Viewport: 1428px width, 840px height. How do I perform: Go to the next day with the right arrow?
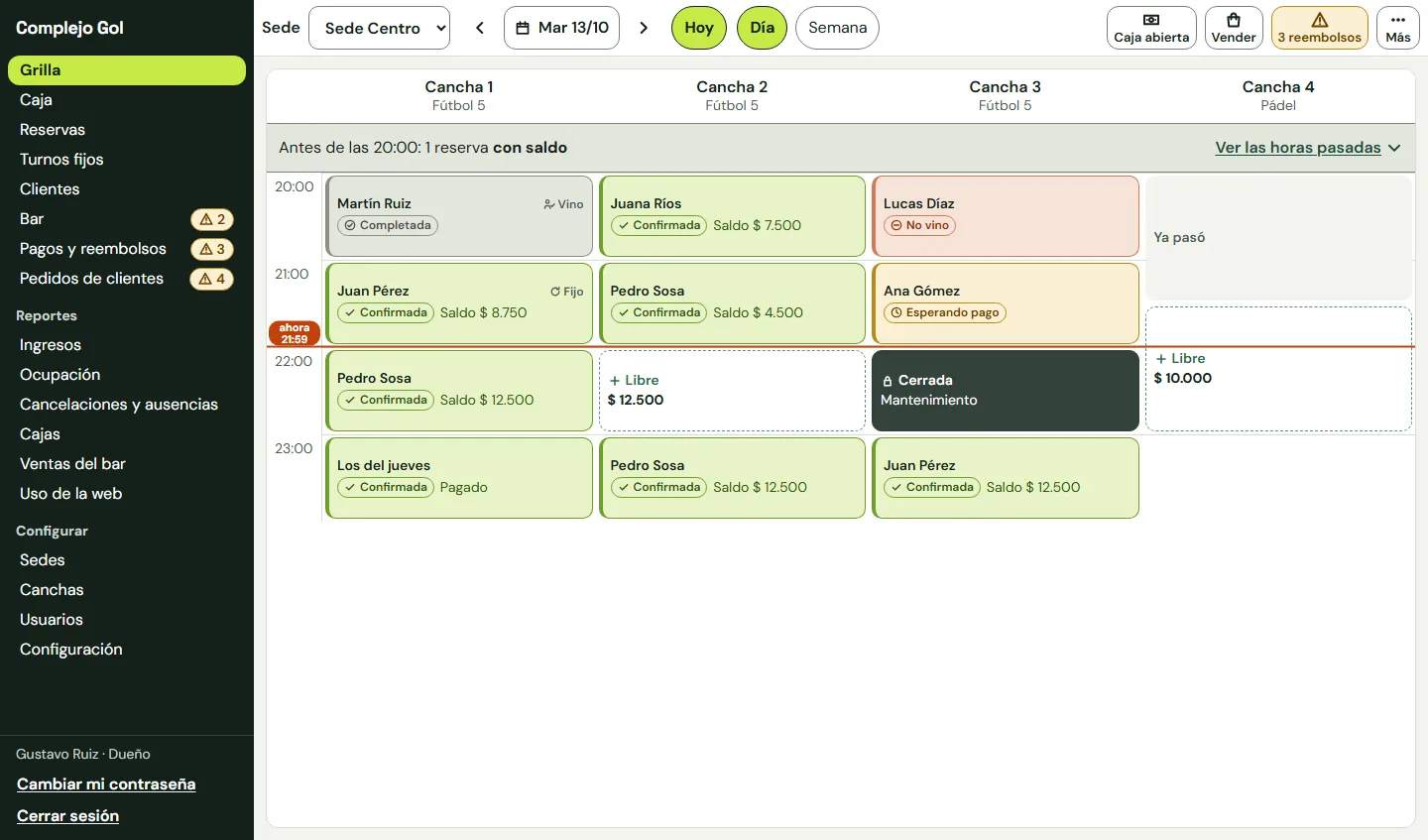pos(644,28)
